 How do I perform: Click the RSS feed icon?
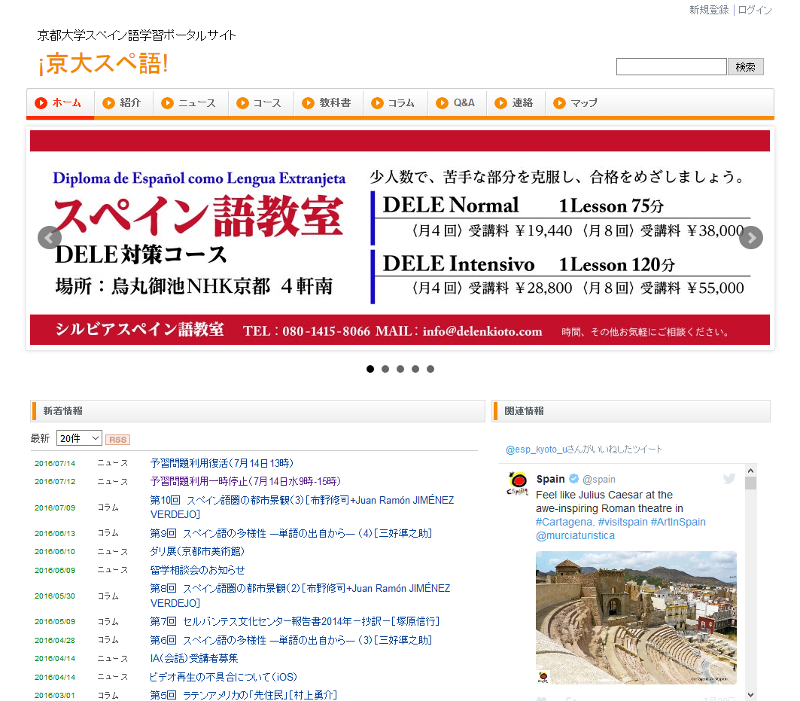click(118, 440)
